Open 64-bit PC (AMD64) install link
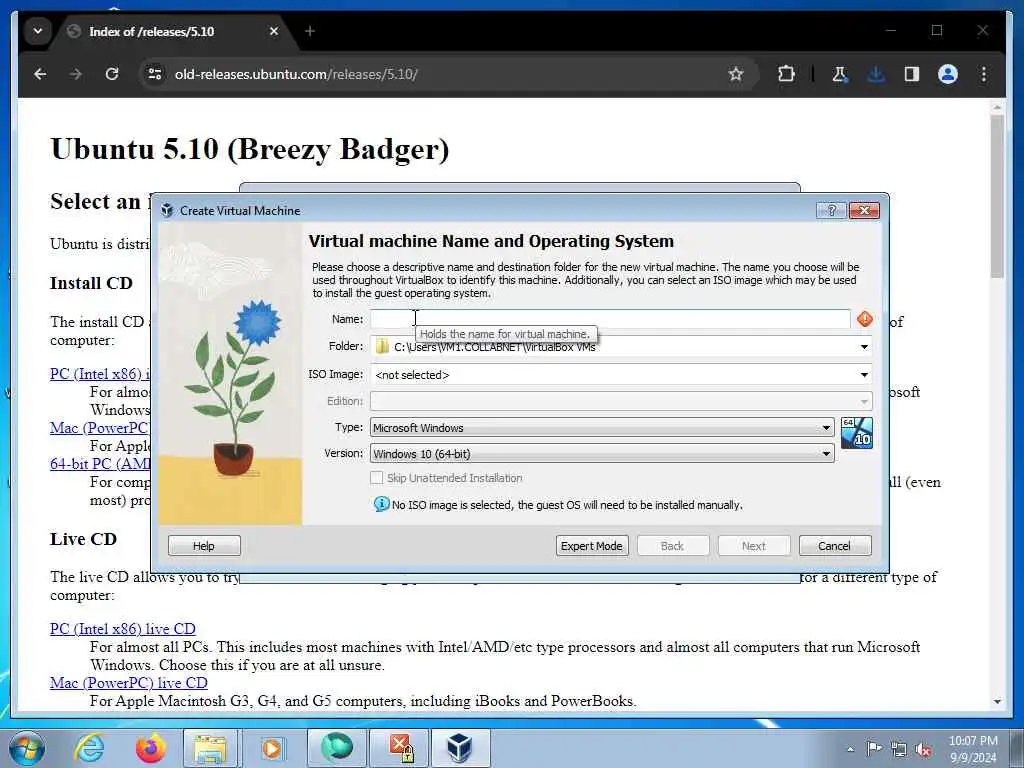The height and width of the screenshot is (768, 1024). (100, 464)
